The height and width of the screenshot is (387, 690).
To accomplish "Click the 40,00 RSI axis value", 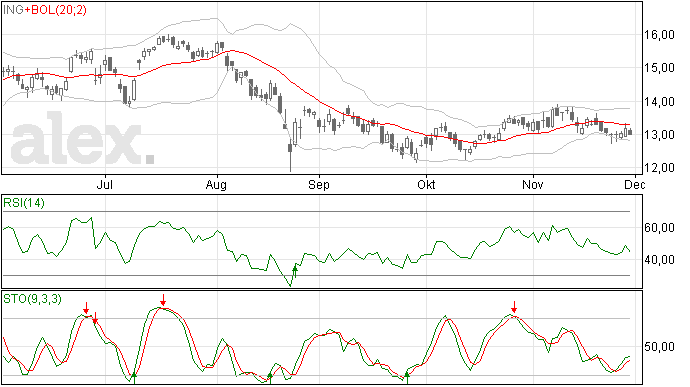I will 660,260.
